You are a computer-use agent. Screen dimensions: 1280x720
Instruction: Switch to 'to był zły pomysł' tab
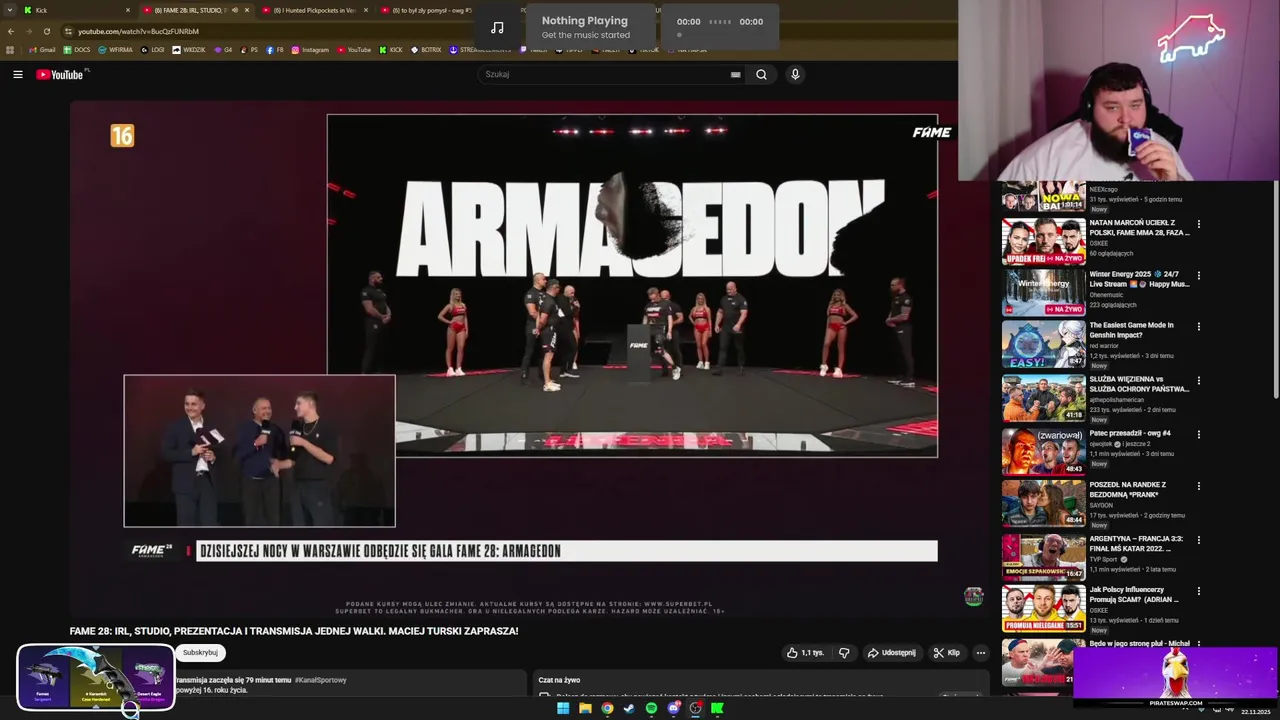point(426,10)
